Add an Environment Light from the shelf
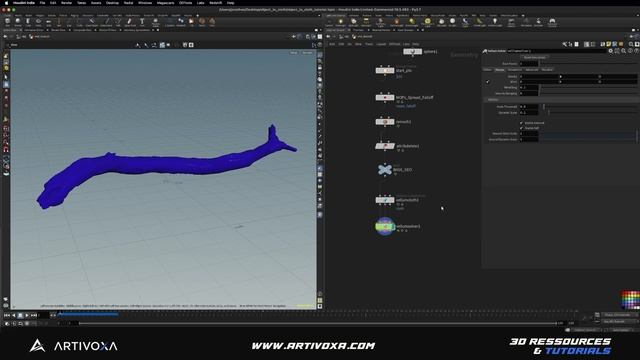This screenshot has width=640, height=360. (x=427, y=22)
